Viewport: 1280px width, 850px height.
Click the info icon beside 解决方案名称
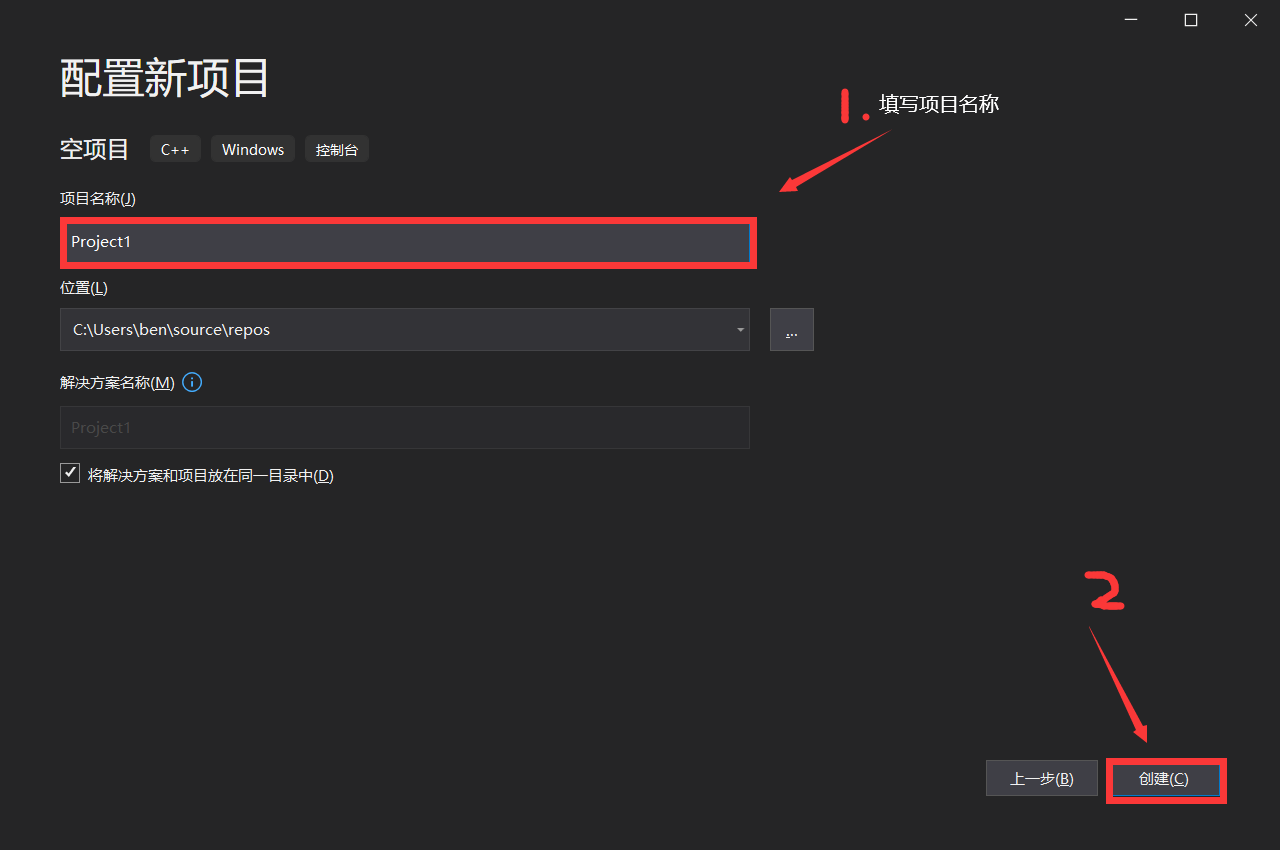click(x=191, y=381)
